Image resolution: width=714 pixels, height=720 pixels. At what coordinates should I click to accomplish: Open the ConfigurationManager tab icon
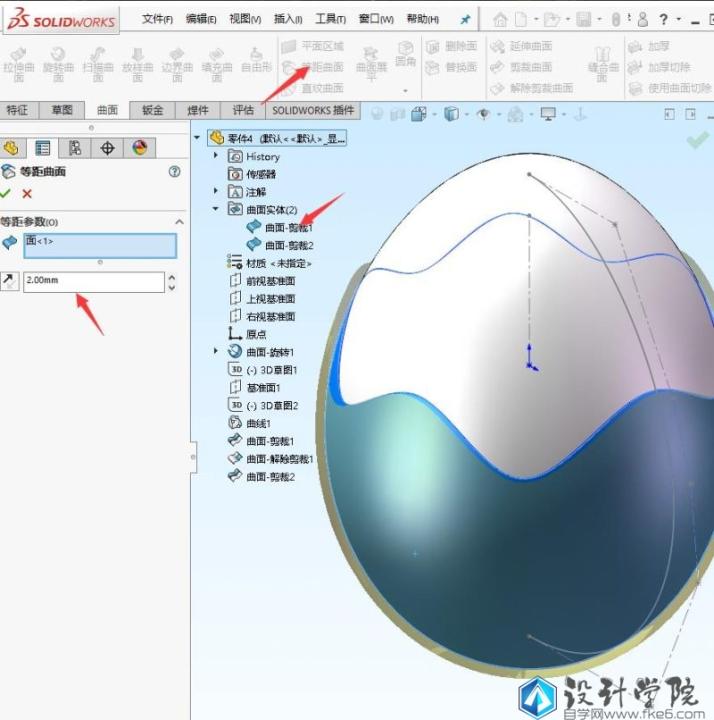click(x=75, y=148)
